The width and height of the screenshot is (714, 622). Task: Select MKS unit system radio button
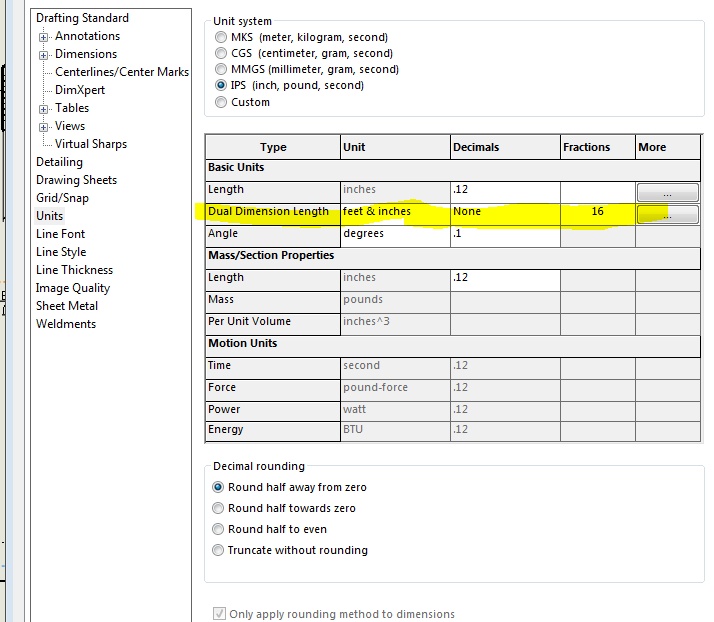[221, 37]
